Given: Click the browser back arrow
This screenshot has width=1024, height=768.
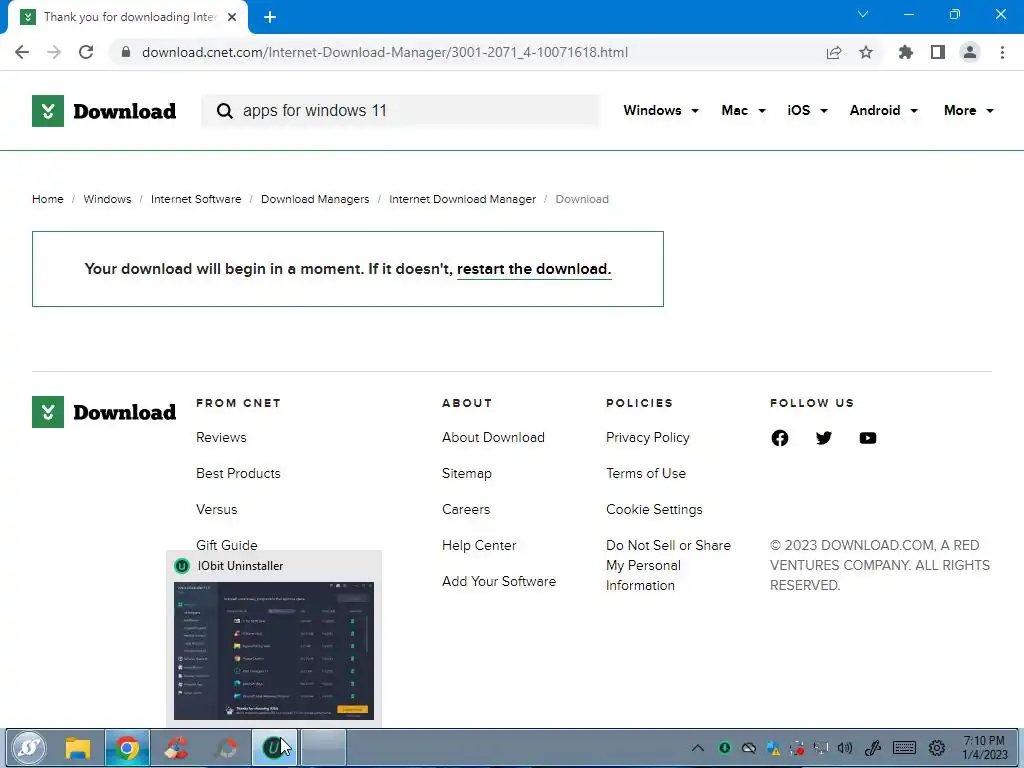Looking at the screenshot, I should pos(22,52).
